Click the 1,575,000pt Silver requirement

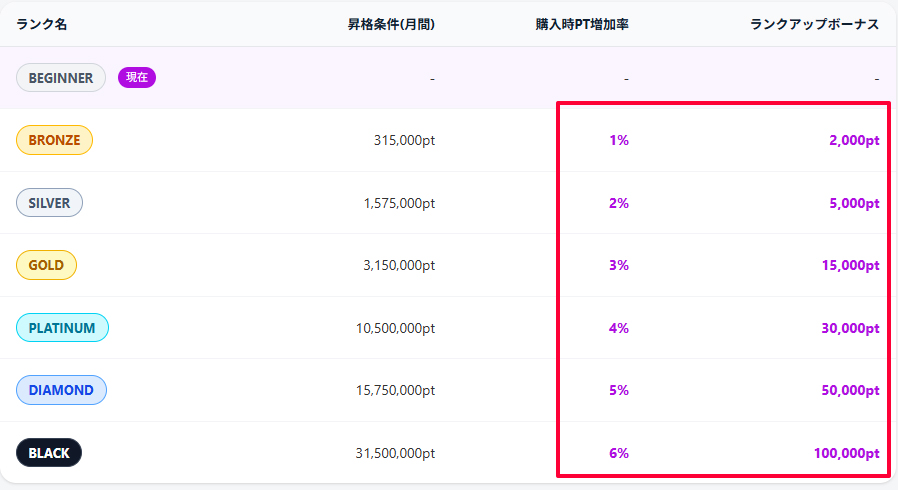(399, 203)
